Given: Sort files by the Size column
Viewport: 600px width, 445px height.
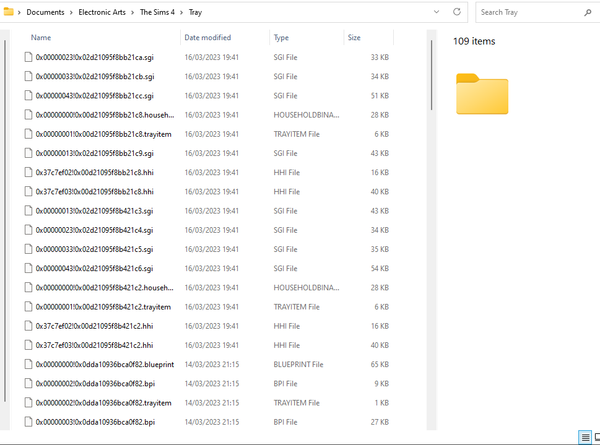Looking at the screenshot, I should (354, 37).
